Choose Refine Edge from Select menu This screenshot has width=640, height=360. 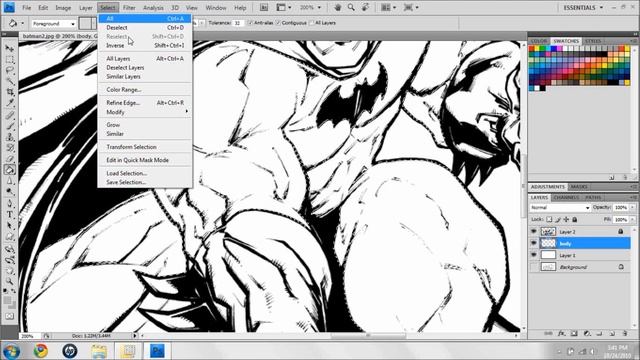click(145, 102)
